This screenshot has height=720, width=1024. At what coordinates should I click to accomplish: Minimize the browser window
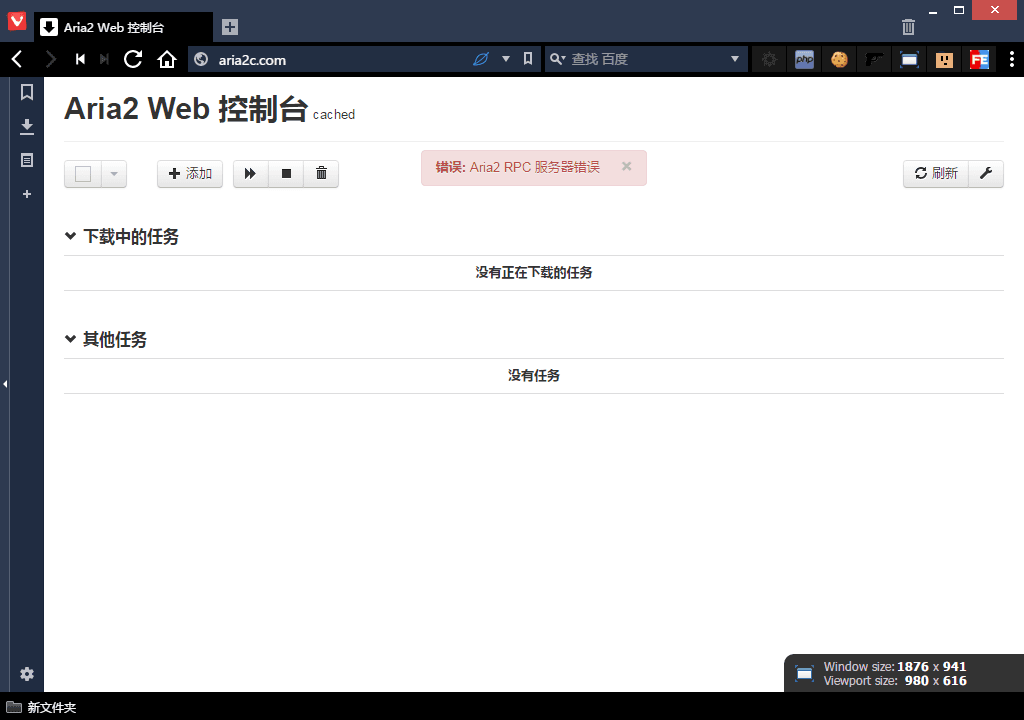pyautogui.click(x=933, y=11)
